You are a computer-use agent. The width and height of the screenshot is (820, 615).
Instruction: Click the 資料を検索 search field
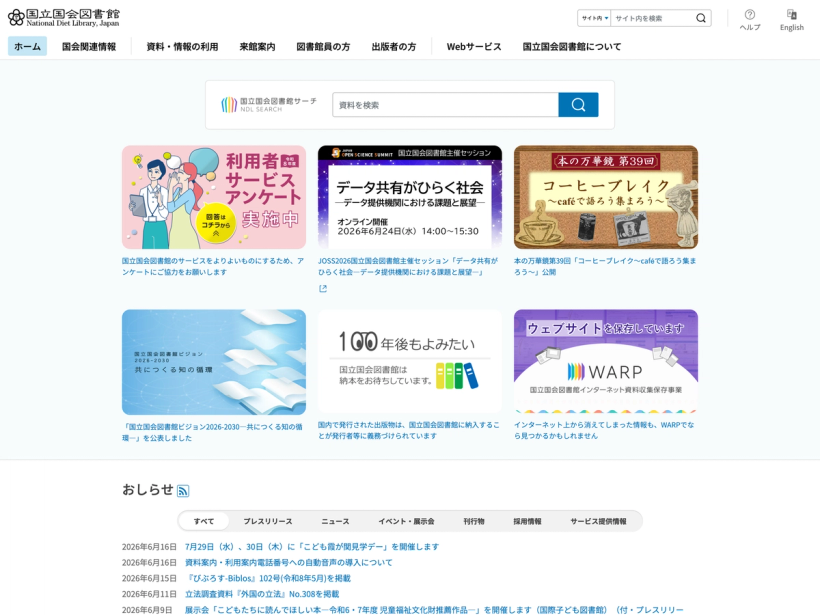pos(446,105)
